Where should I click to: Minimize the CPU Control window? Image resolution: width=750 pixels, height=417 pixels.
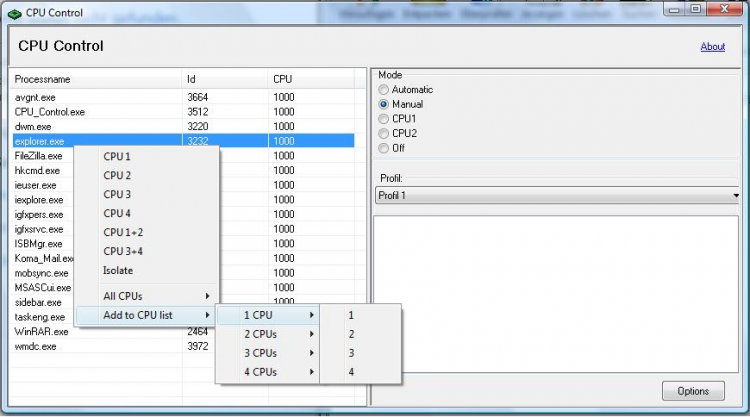(674, 9)
